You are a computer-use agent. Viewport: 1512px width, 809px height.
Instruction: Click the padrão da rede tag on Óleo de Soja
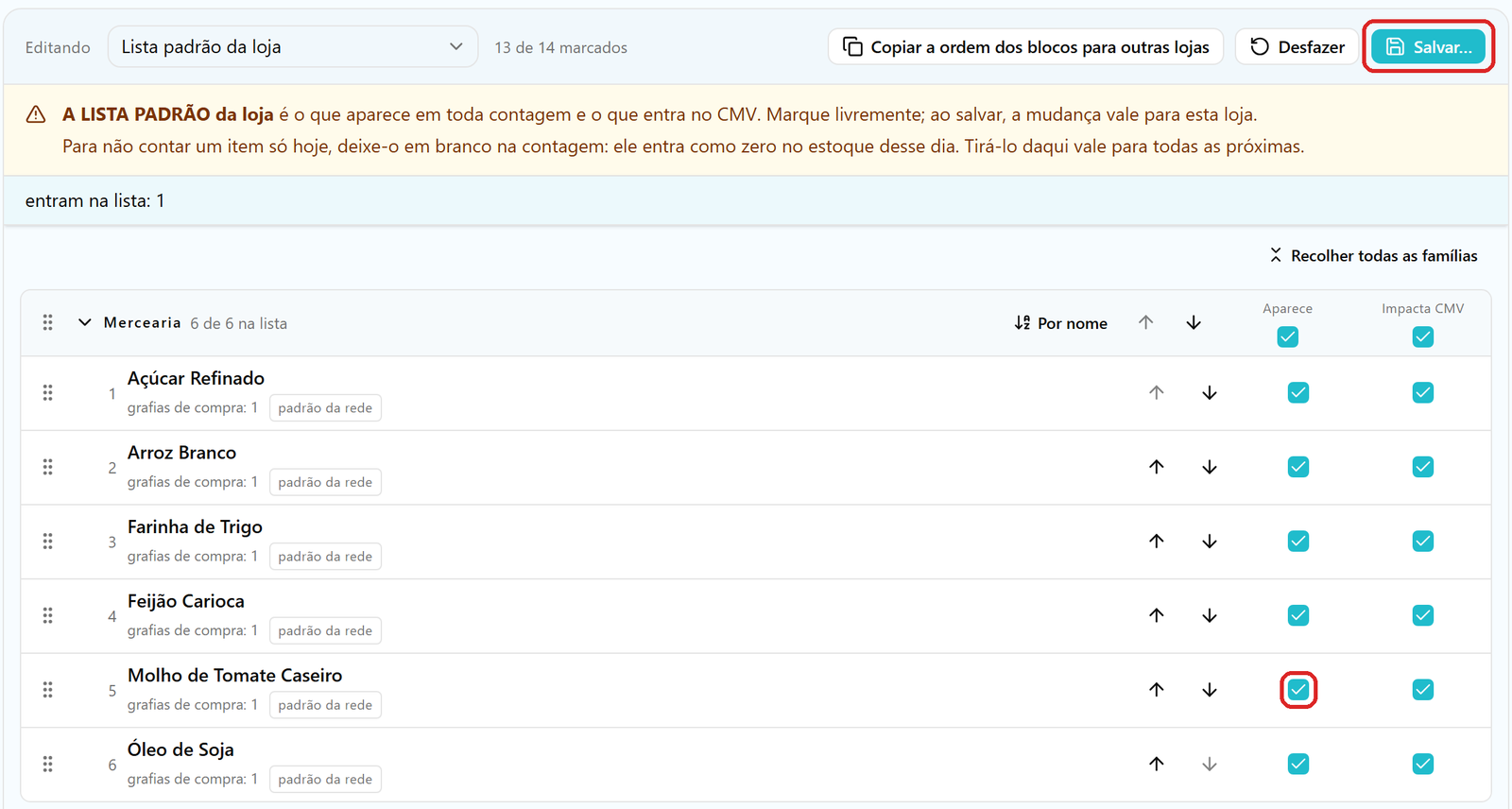pyautogui.click(x=325, y=780)
